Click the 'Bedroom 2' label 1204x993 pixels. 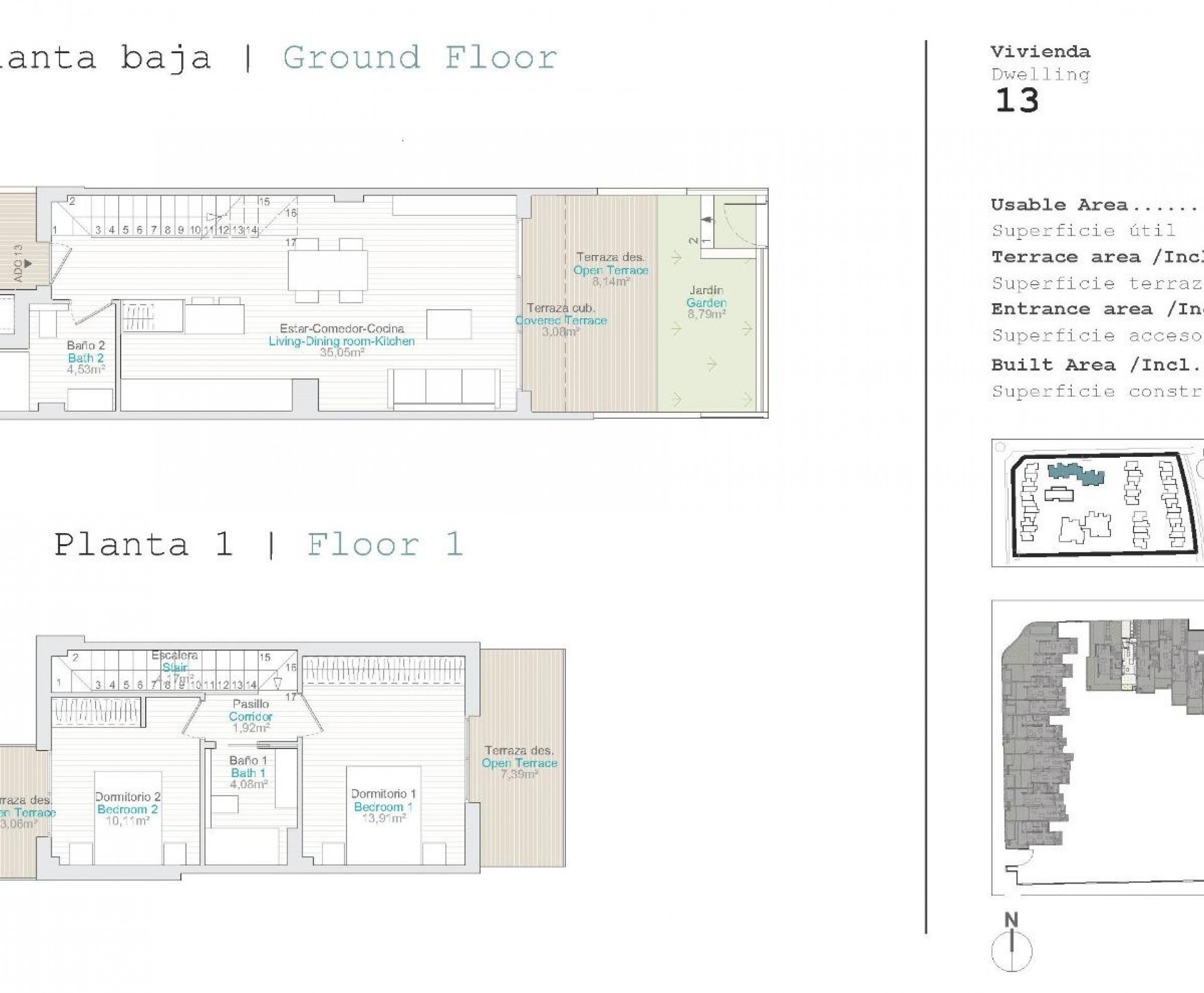tap(128, 810)
